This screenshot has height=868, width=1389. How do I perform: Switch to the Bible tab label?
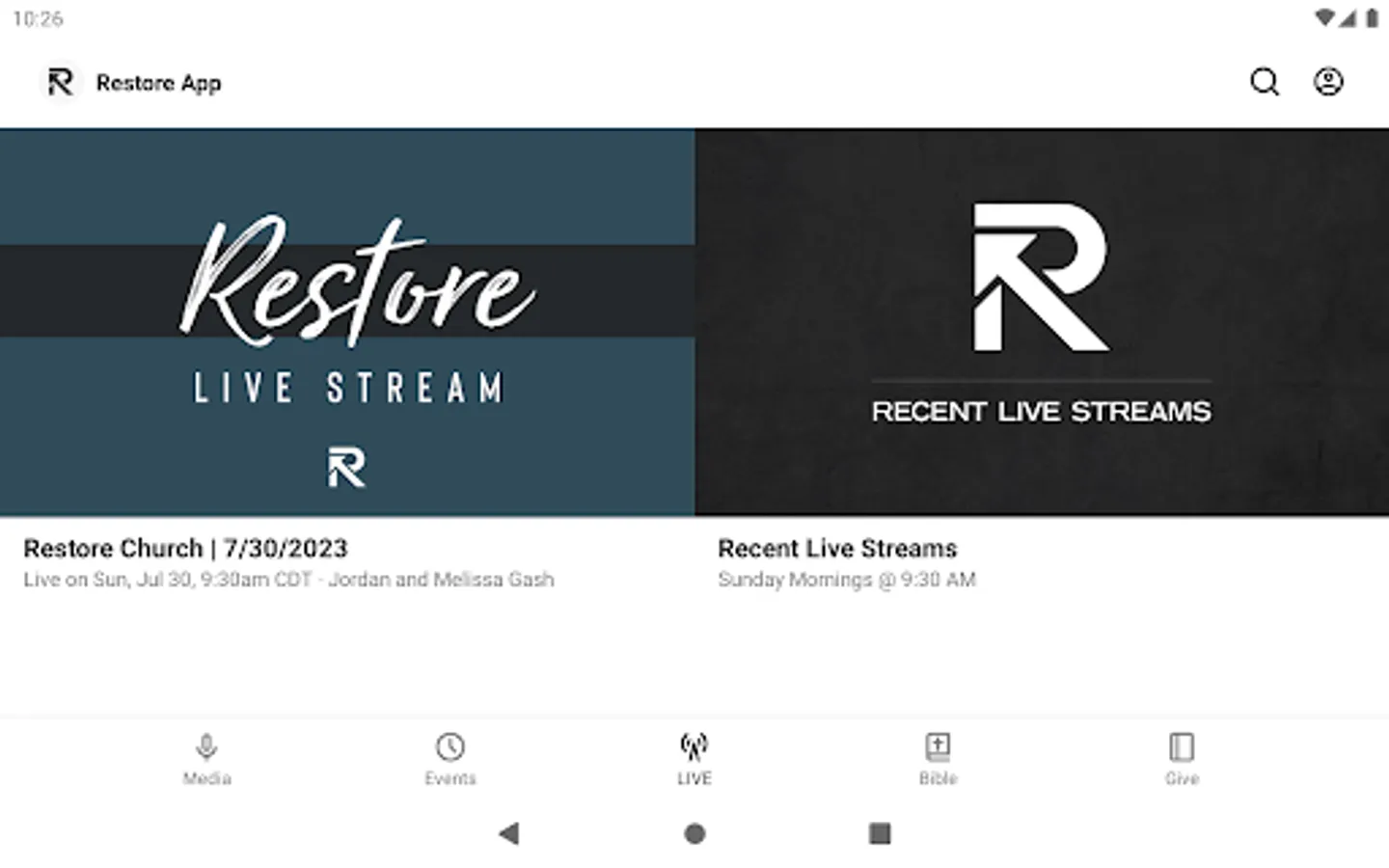click(x=938, y=778)
